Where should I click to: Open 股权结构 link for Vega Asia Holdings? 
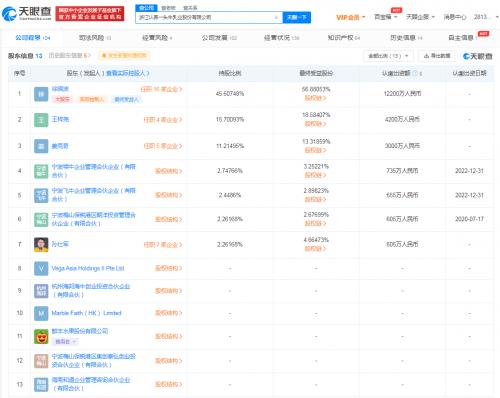[x=169, y=268]
